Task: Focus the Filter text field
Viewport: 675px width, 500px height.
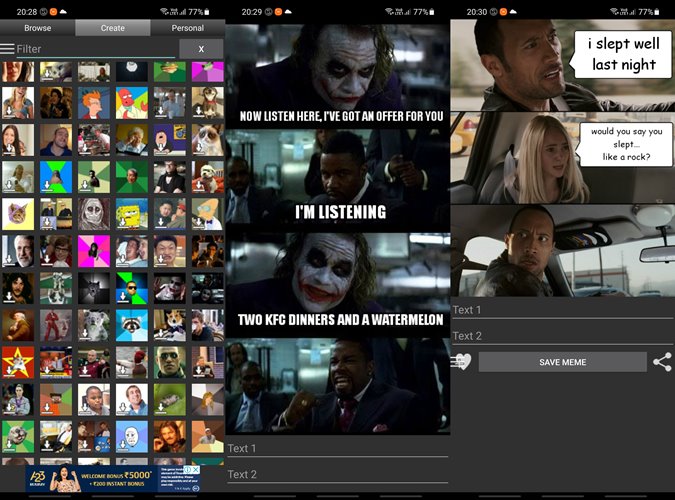Action: [x=96, y=49]
